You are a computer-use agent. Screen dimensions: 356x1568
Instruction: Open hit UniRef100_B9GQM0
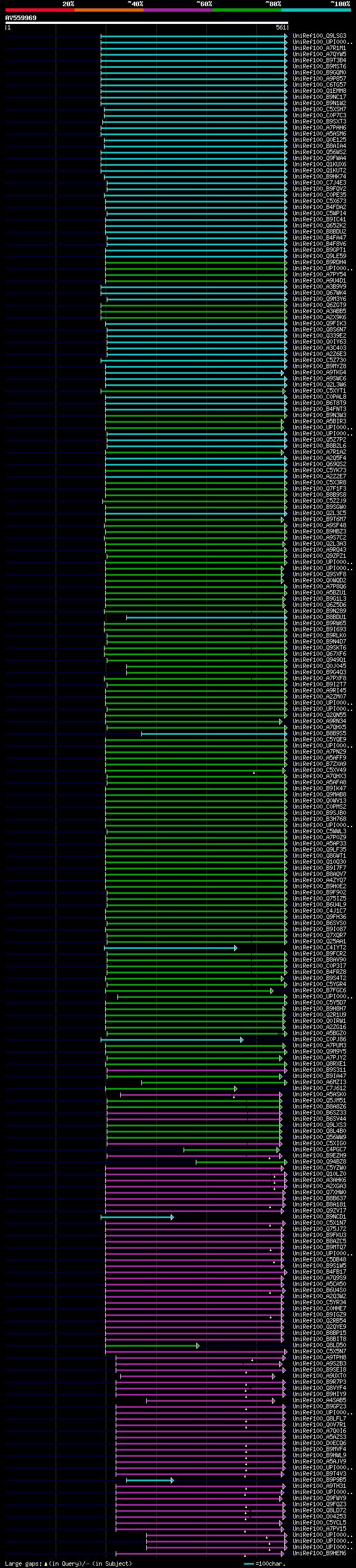tap(319, 72)
